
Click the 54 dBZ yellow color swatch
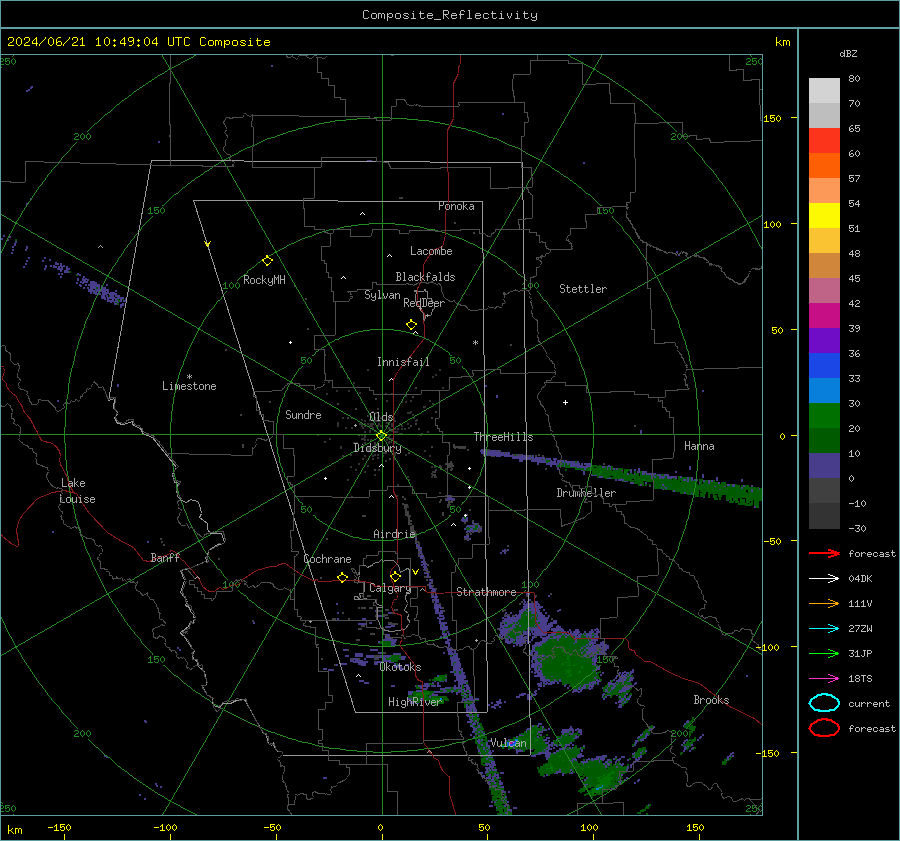824,215
